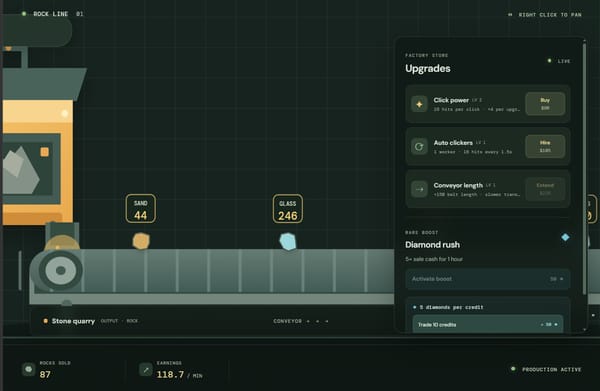Click the Click power upgrade title

pyautogui.click(x=451, y=100)
